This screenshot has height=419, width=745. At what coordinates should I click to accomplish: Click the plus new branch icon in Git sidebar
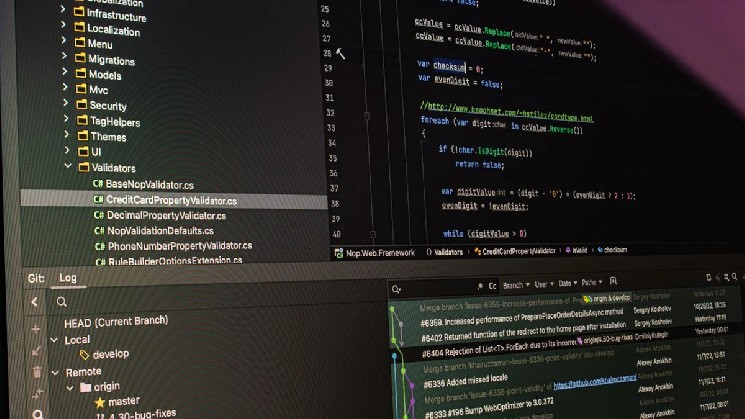pos(36,328)
